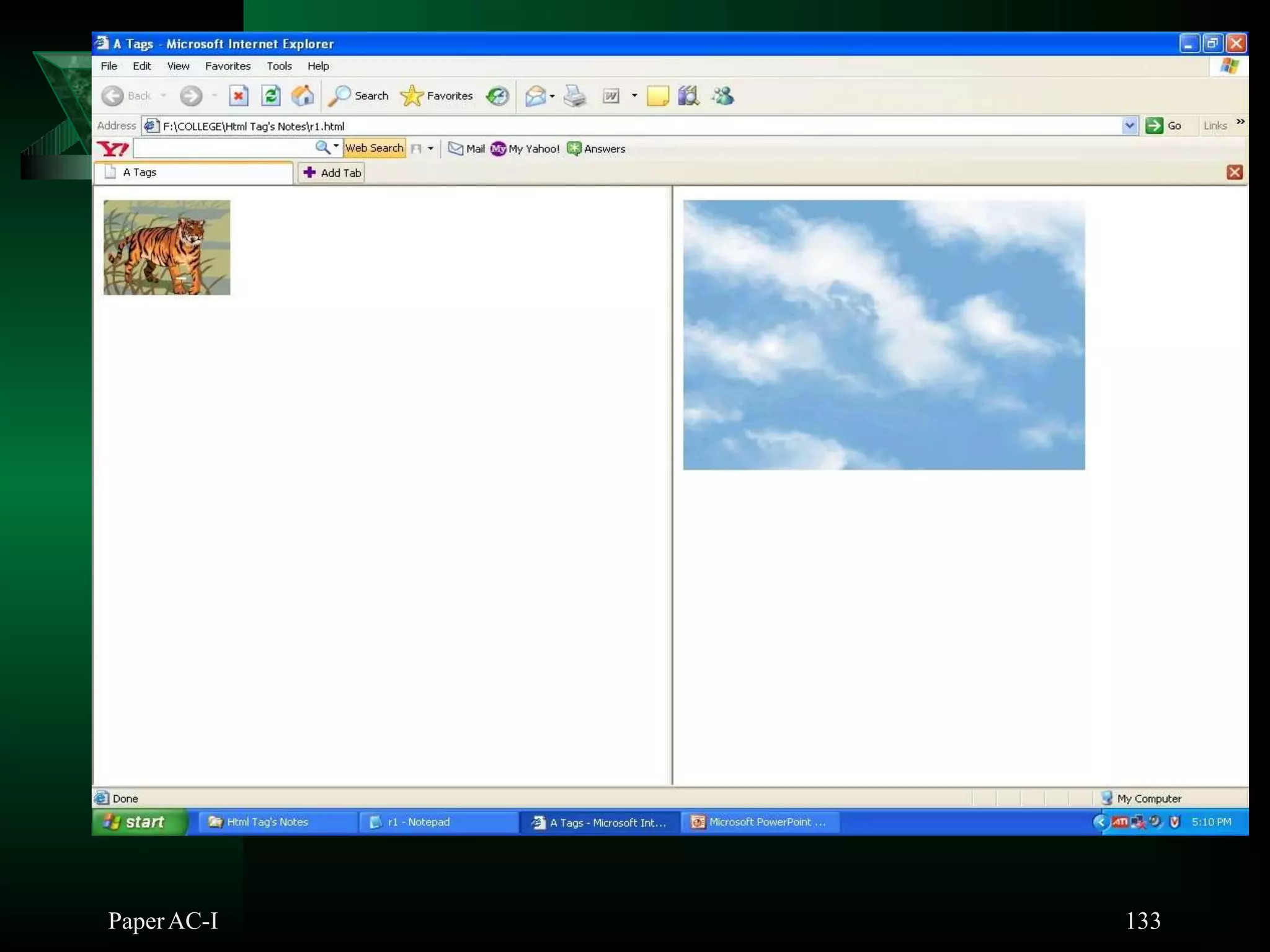Click the Add Tab button
The image size is (1270, 952).
tap(332, 172)
